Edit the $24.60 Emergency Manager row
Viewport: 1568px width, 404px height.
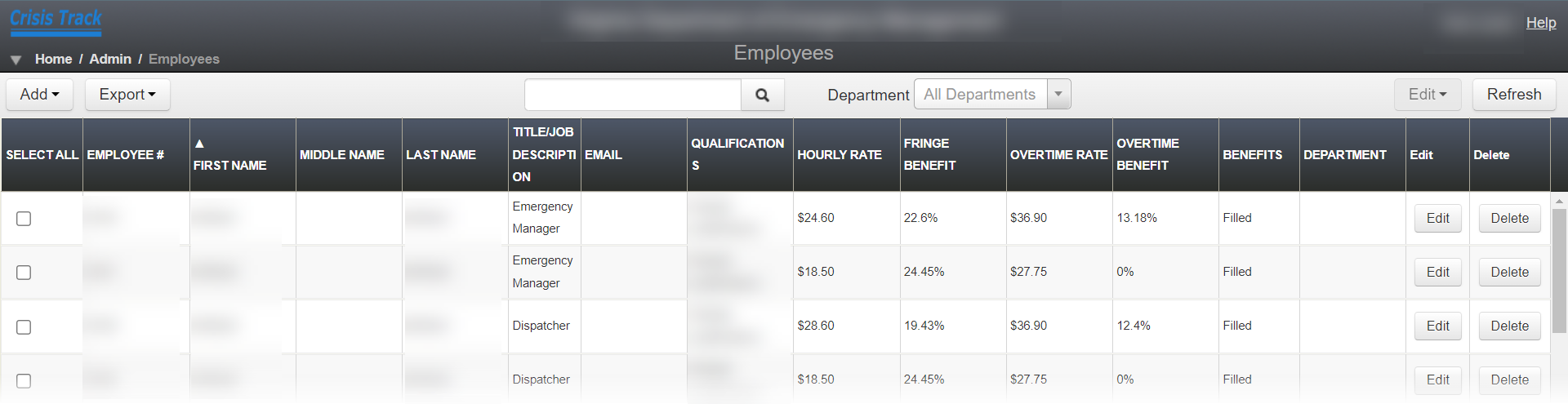1437,218
